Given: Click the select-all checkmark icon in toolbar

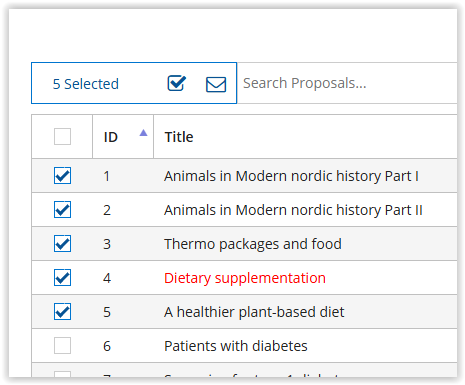Looking at the screenshot, I should [177, 83].
